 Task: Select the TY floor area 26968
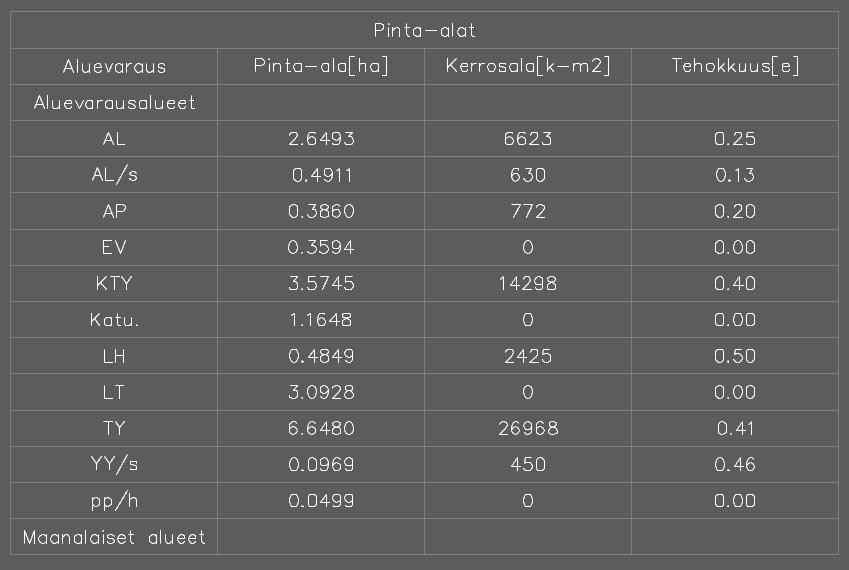[528, 429]
